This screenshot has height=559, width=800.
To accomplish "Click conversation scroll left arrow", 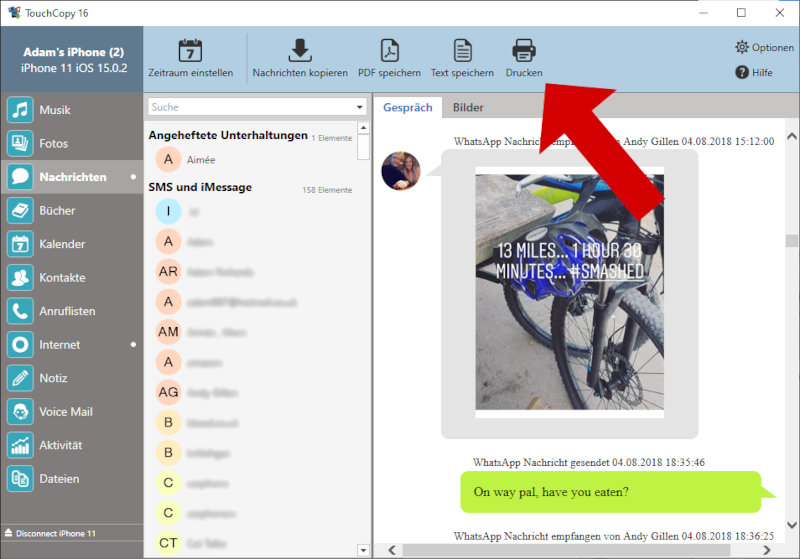I will pos(392,550).
